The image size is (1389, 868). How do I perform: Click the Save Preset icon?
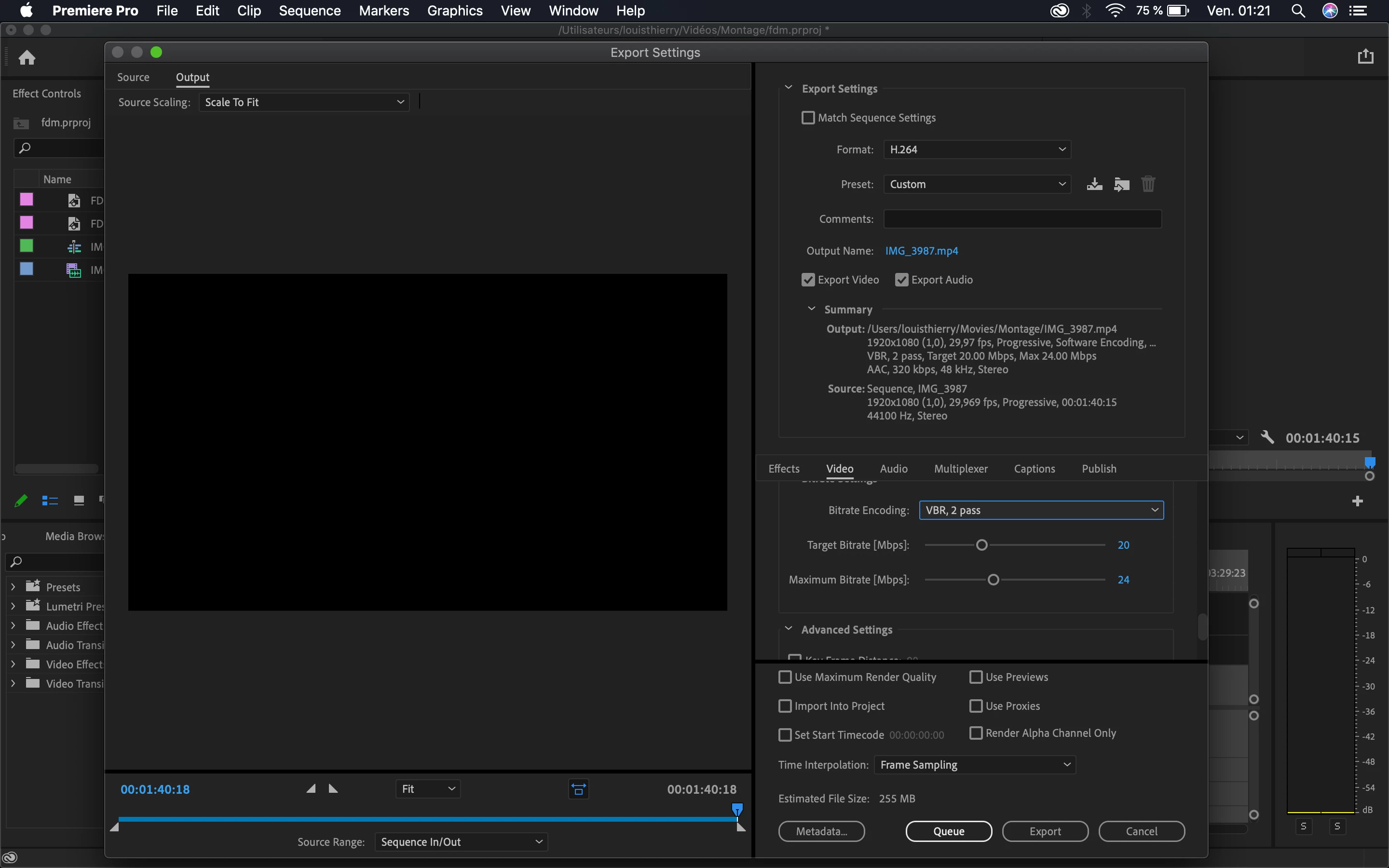pos(1094,184)
